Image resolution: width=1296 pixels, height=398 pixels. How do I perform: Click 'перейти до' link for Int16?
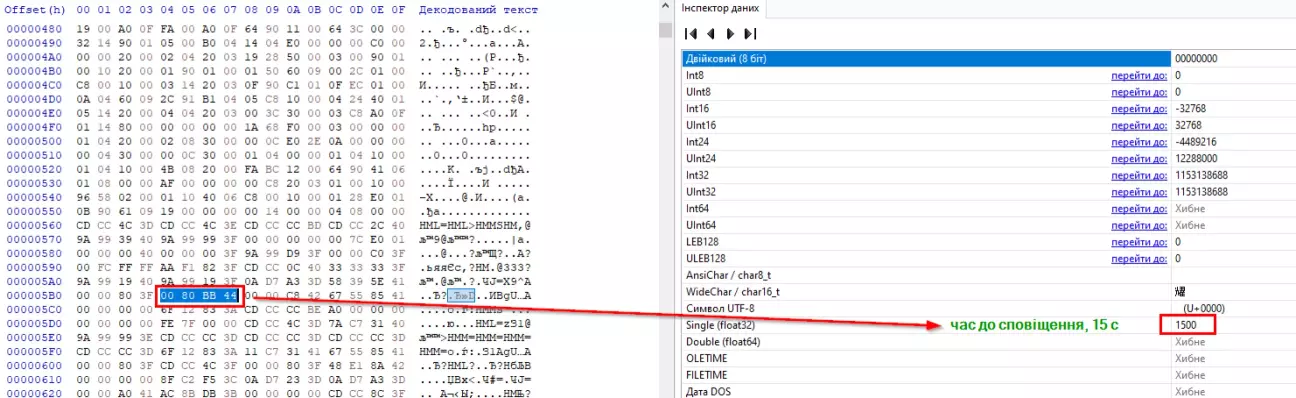tap(1138, 108)
